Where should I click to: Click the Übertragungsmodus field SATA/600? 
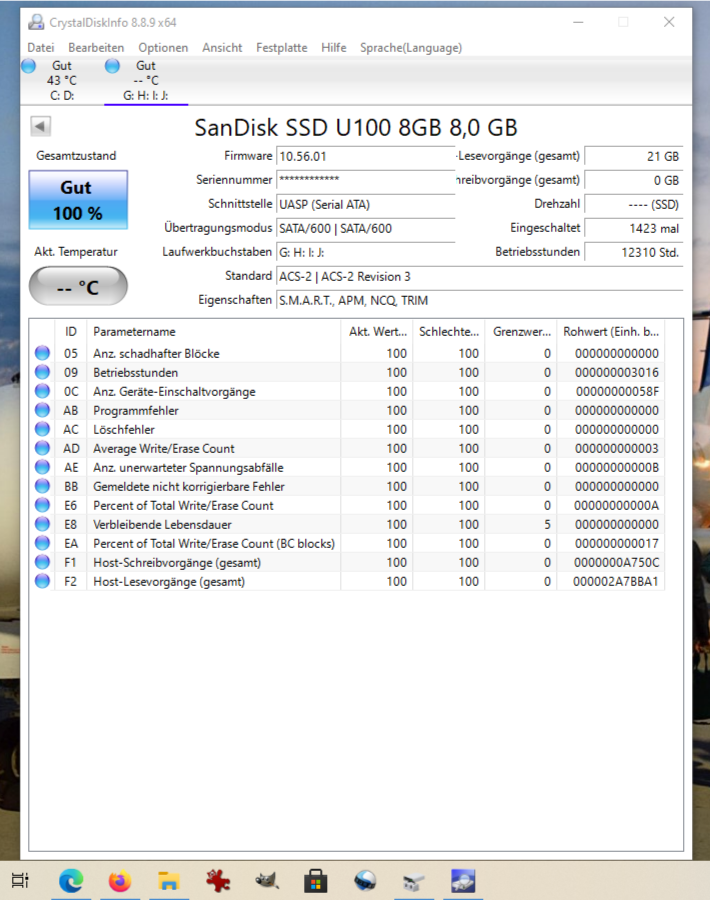click(x=366, y=228)
